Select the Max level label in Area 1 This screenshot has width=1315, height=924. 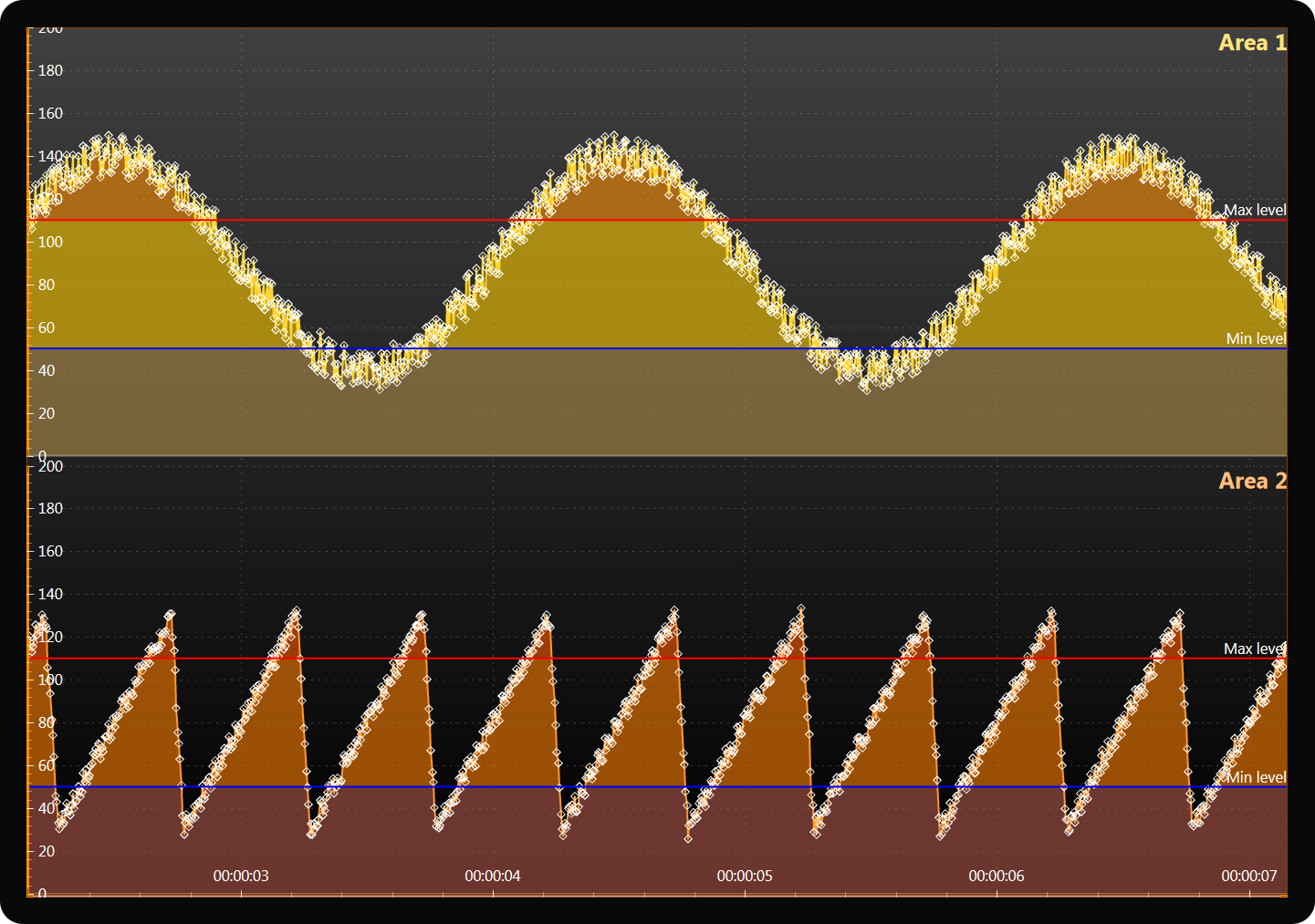point(1254,210)
